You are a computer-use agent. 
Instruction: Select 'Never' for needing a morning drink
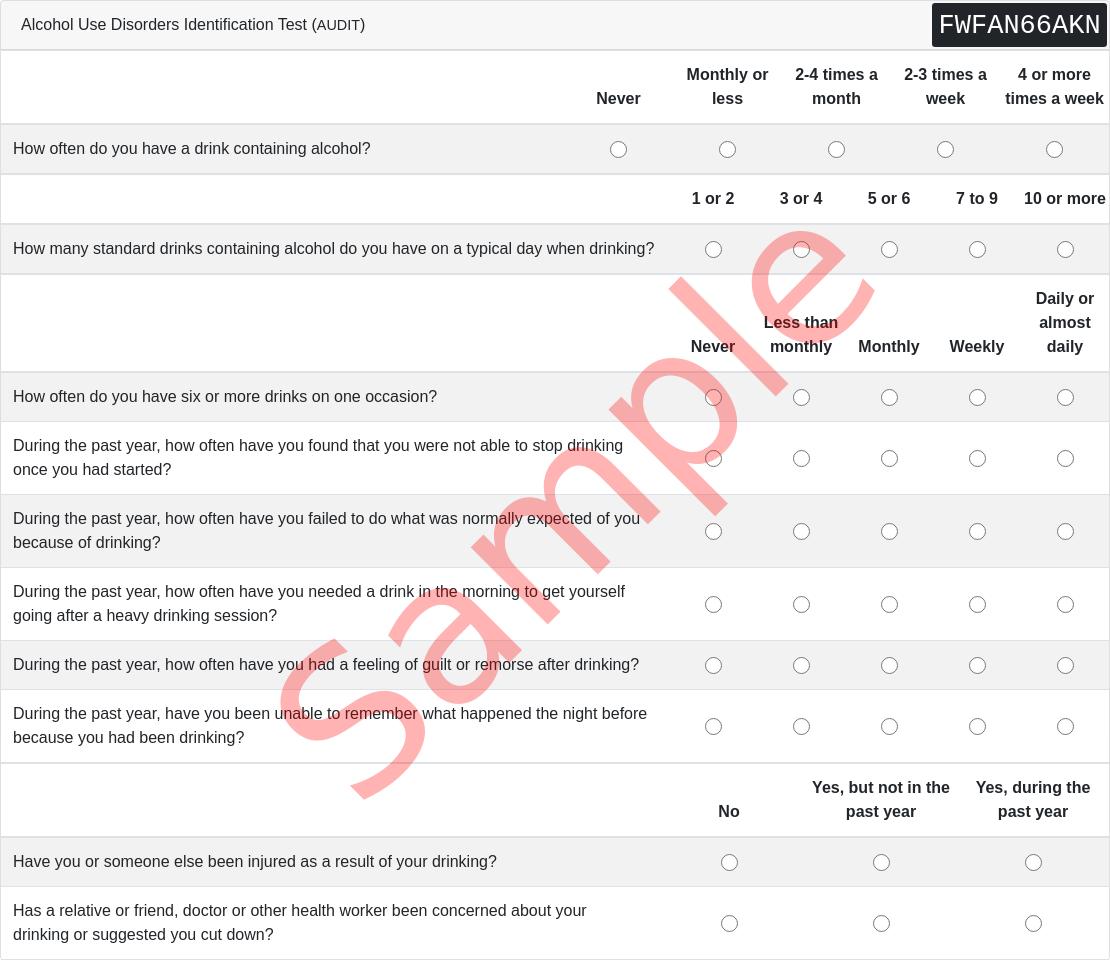(713, 604)
